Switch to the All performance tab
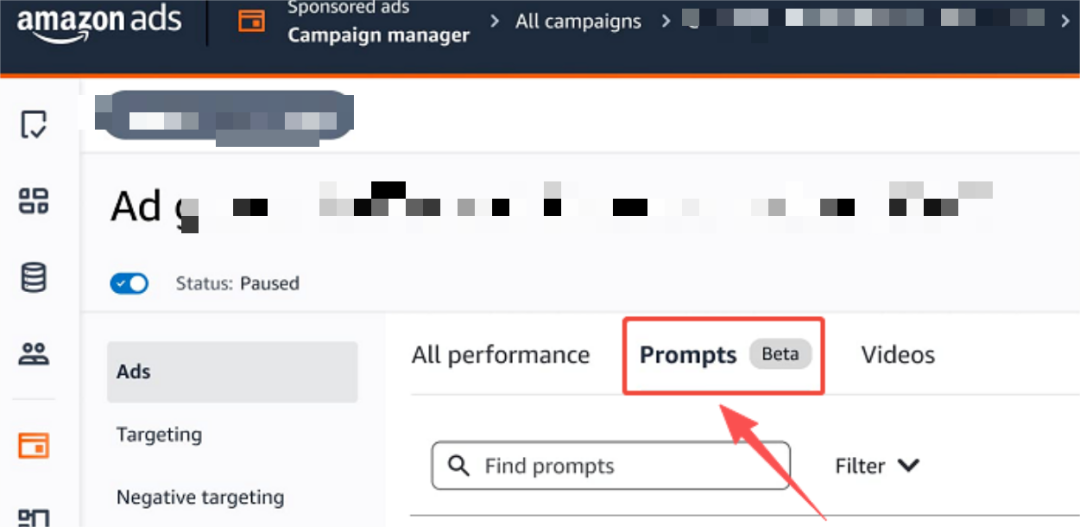Viewport: 1080px width, 527px height. (500, 355)
